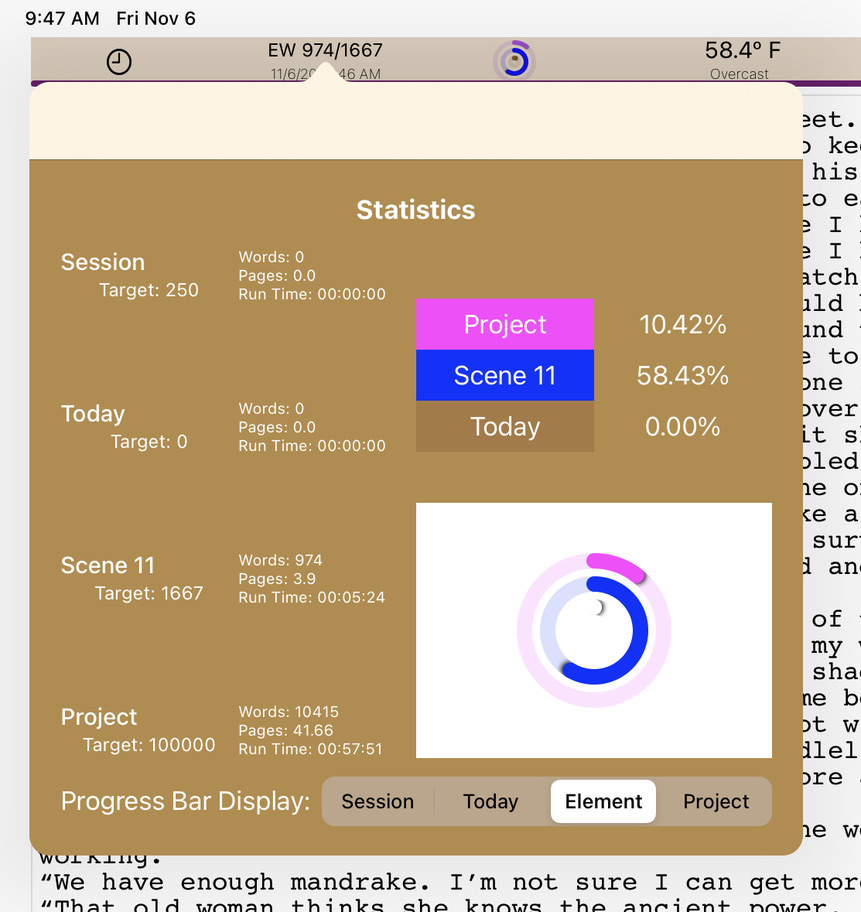Select Session progress bar display
The width and height of the screenshot is (861, 912).
click(x=377, y=802)
